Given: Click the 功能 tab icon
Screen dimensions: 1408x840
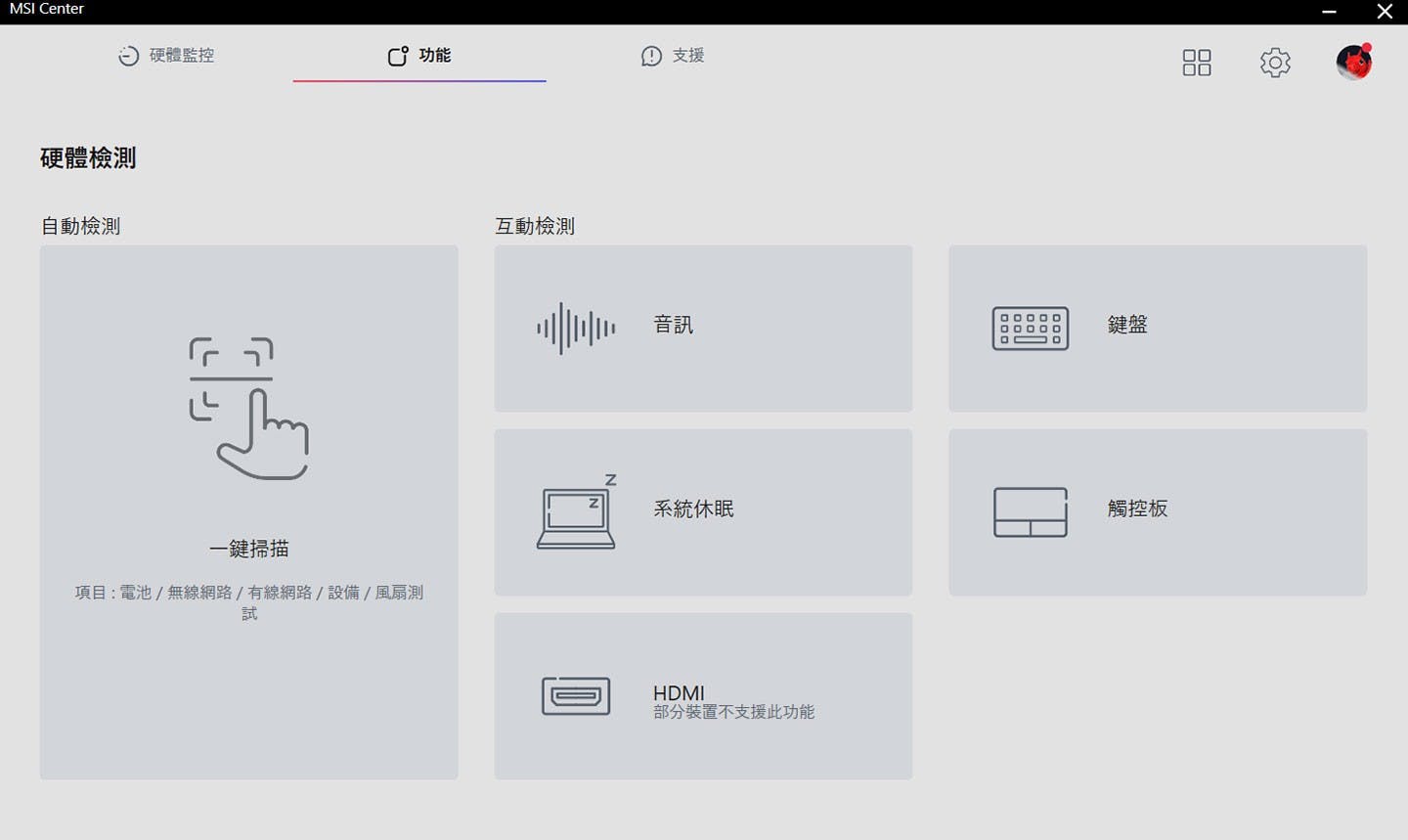Looking at the screenshot, I should [x=398, y=56].
